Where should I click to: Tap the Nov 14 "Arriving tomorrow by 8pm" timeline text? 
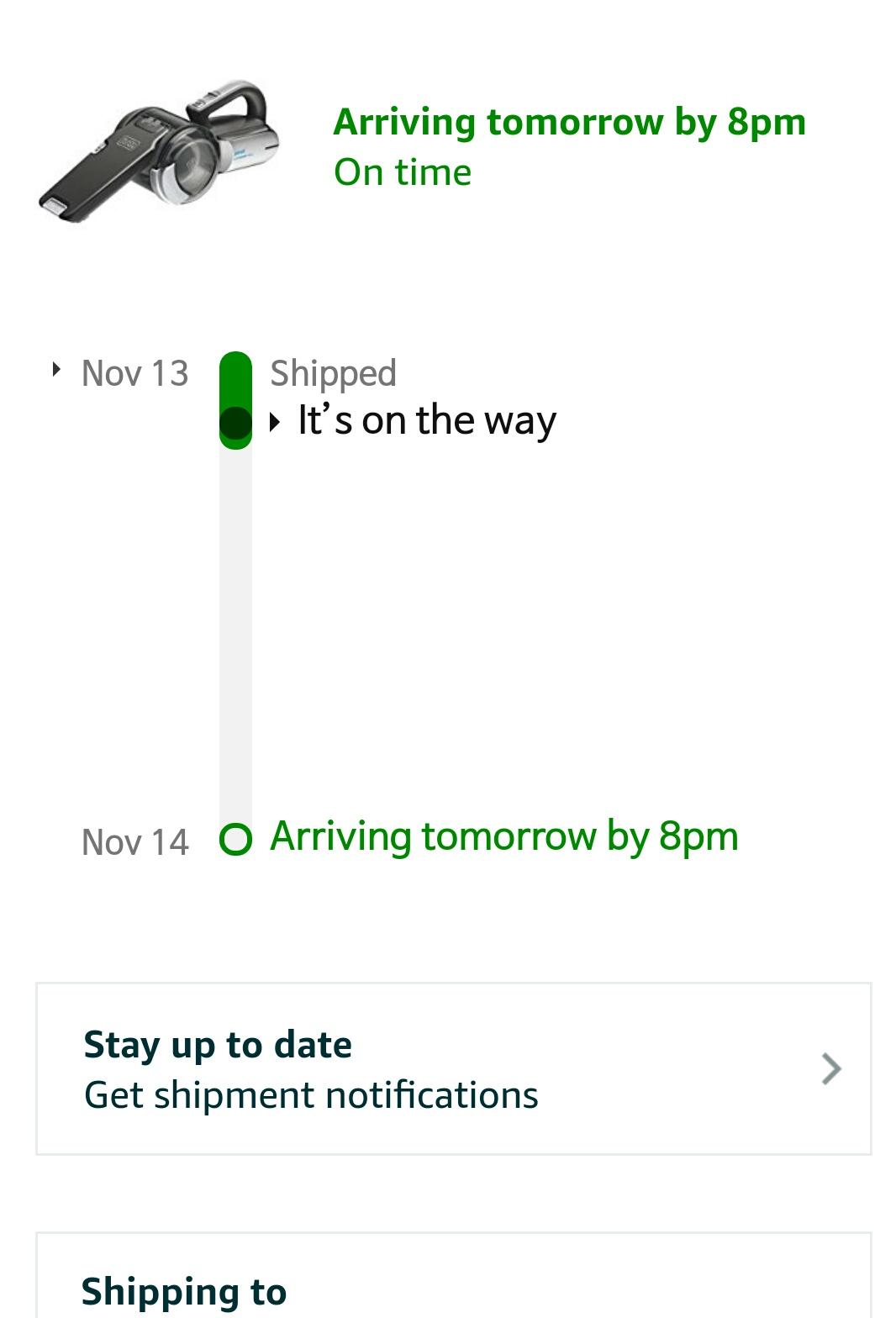pyautogui.click(x=503, y=837)
